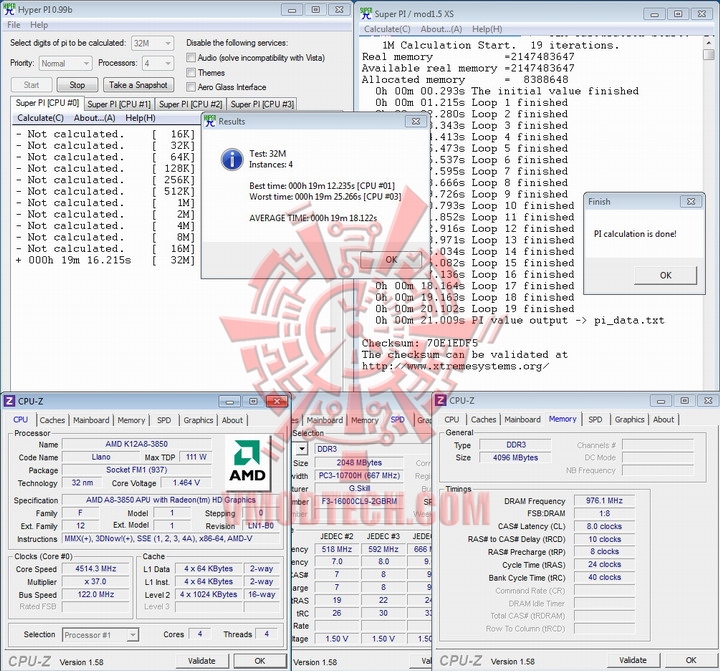The width and height of the screenshot is (720, 671).
Task: Click Validate in right CPU-Z Memory window
Action: click(x=633, y=660)
